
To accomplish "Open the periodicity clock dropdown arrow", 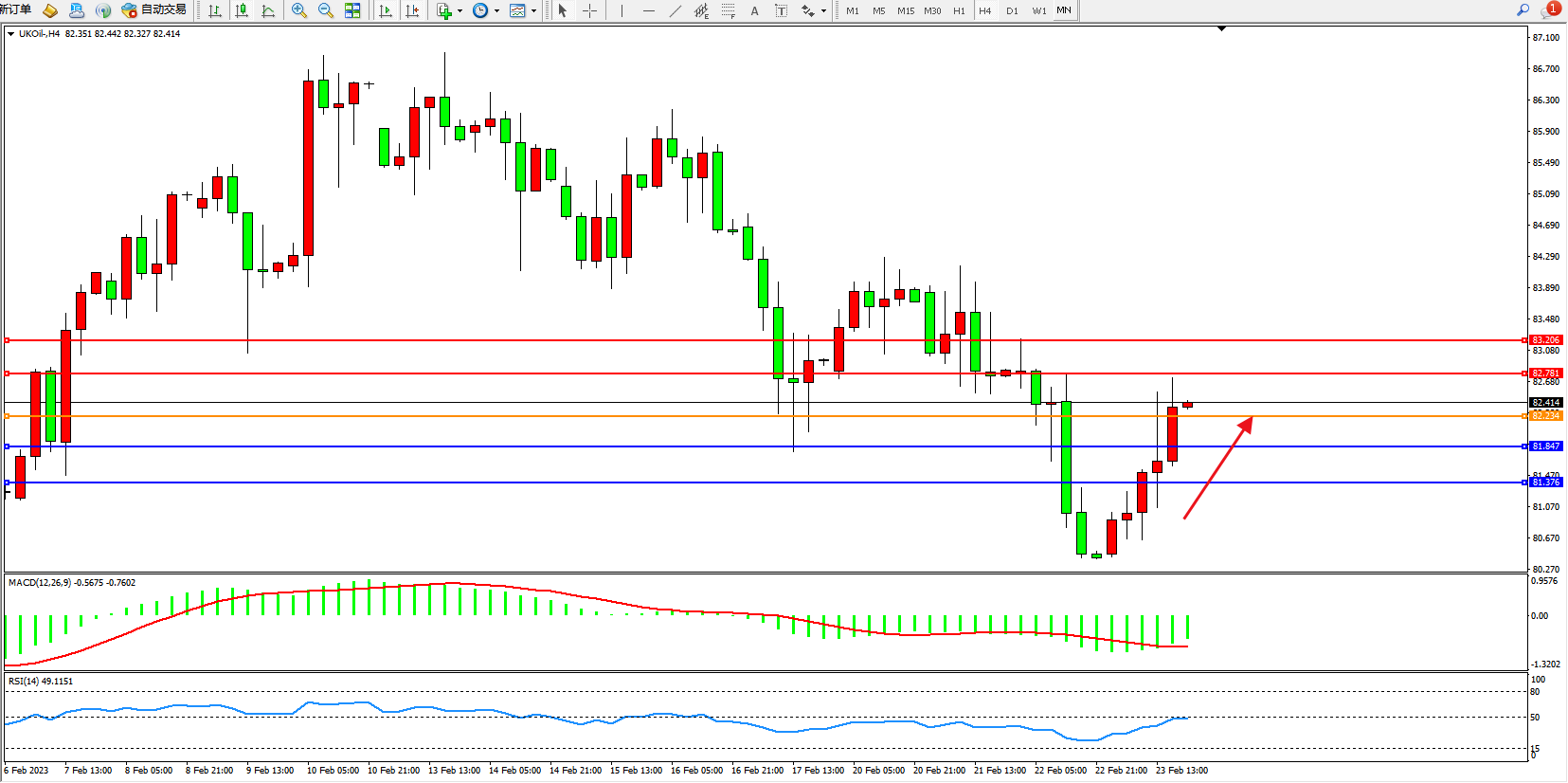I will click(496, 11).
